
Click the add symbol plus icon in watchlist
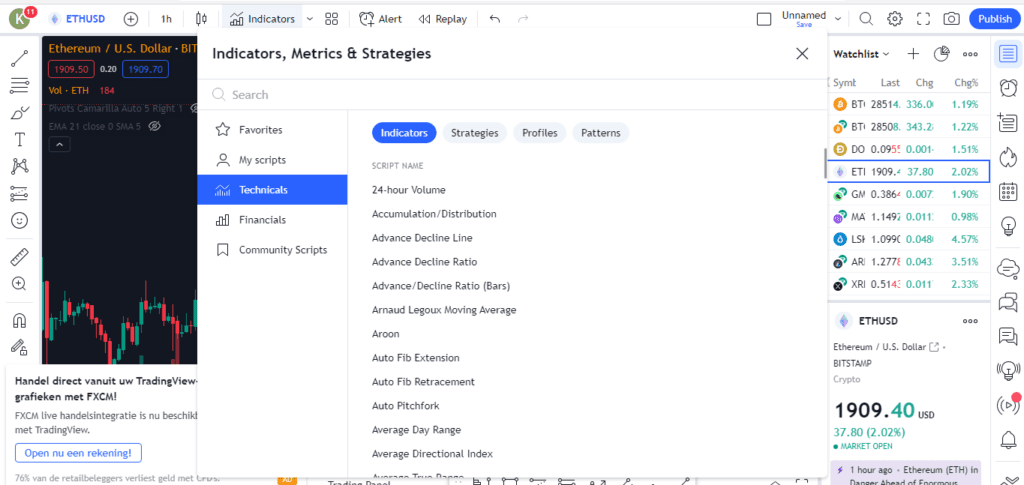913,54
